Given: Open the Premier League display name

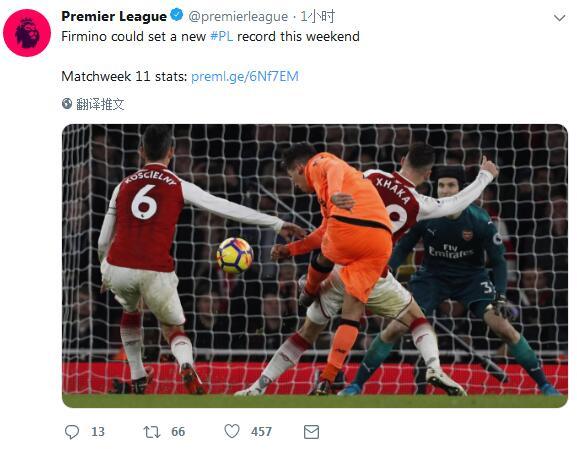Looking at the screenshot, I should 114,16.
